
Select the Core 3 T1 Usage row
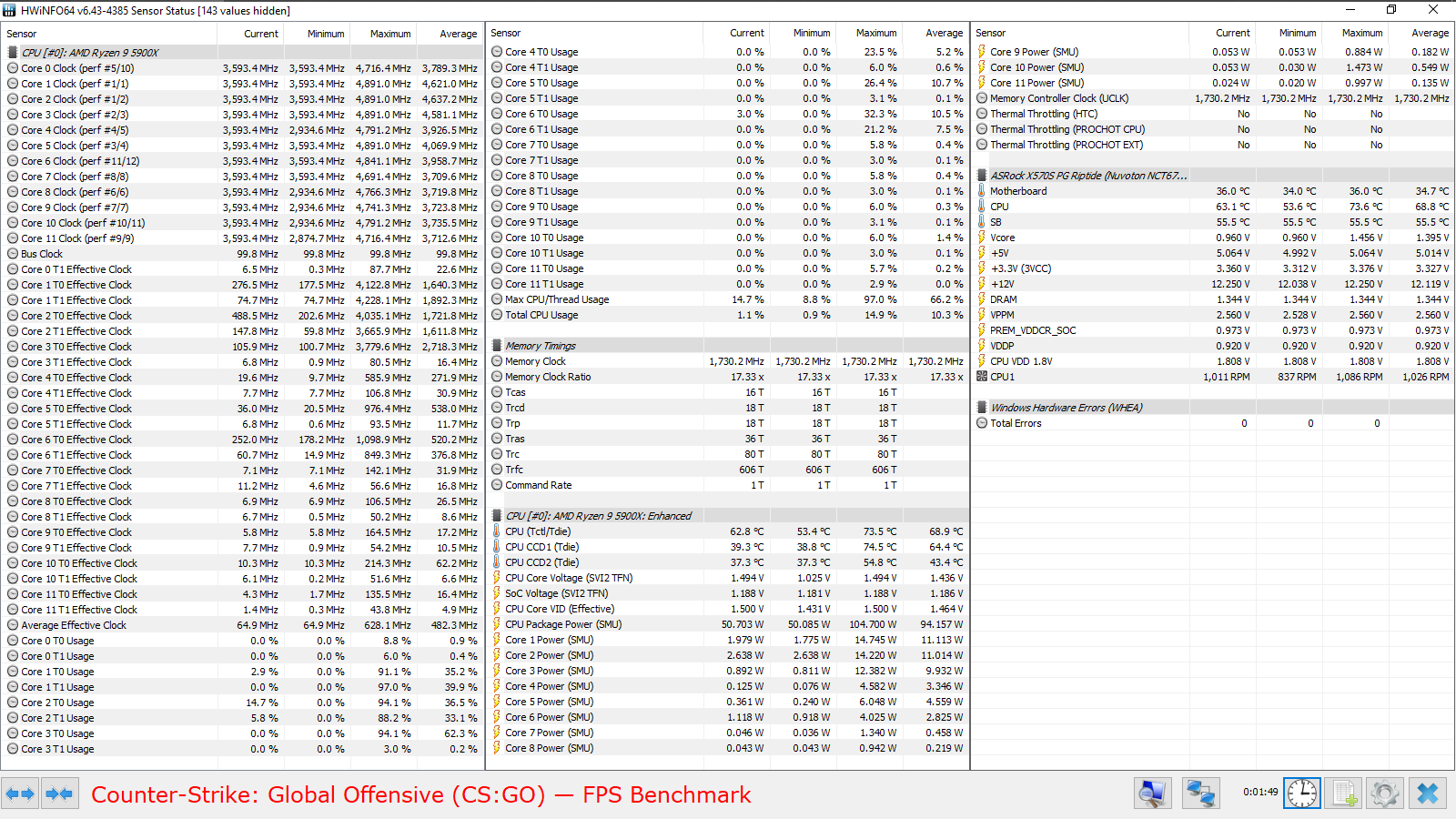click(x=242, y=749)
